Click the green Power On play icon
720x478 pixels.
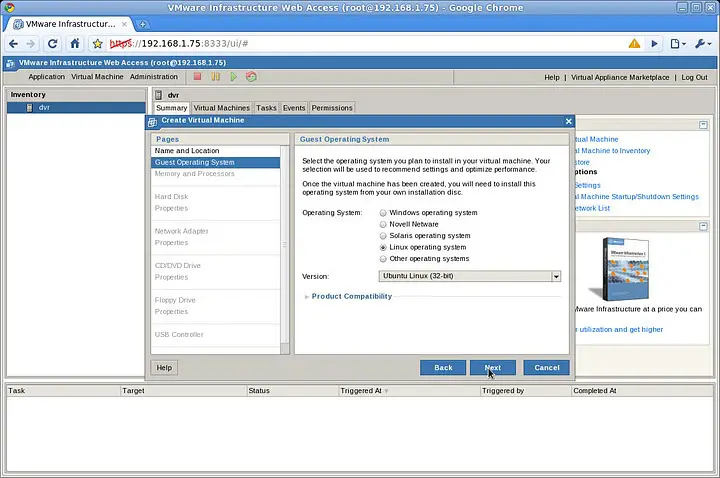(x=234, y=77)
